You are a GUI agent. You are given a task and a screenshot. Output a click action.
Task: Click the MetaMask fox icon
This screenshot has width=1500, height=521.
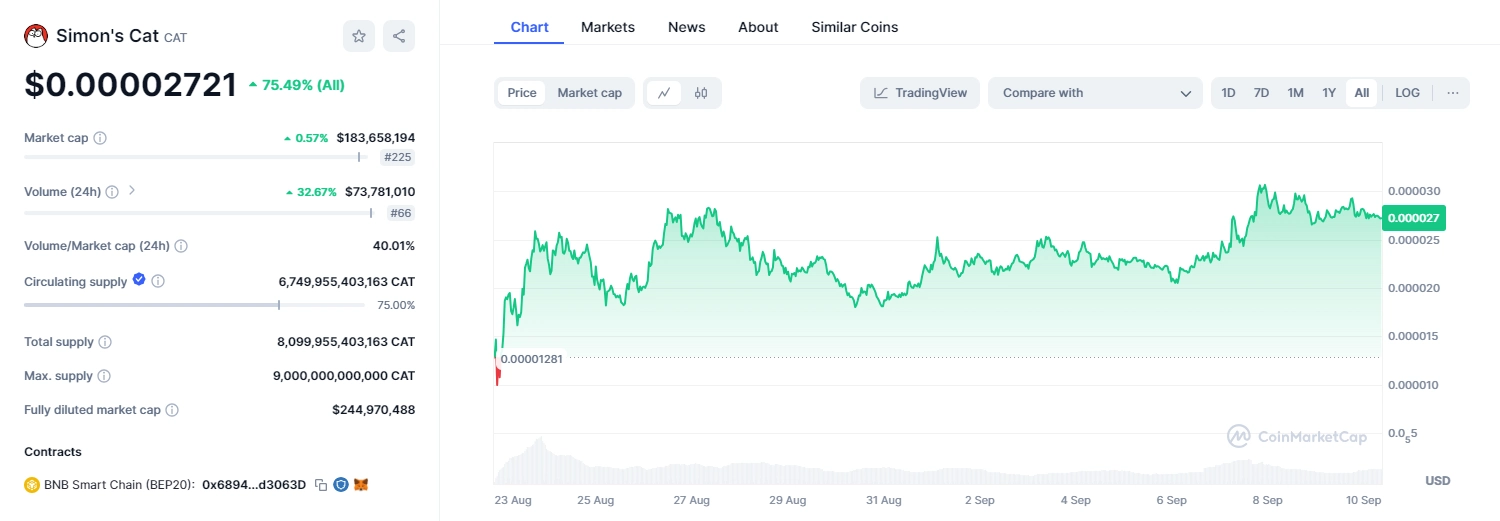pyautogui.click(x=361, y=485)
